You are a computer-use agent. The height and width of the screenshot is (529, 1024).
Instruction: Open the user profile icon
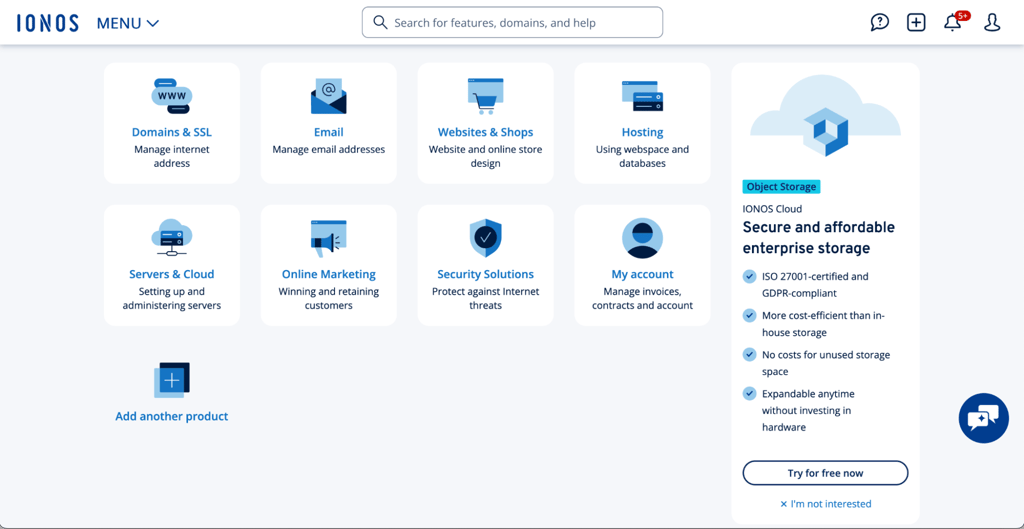coord(992,22)
